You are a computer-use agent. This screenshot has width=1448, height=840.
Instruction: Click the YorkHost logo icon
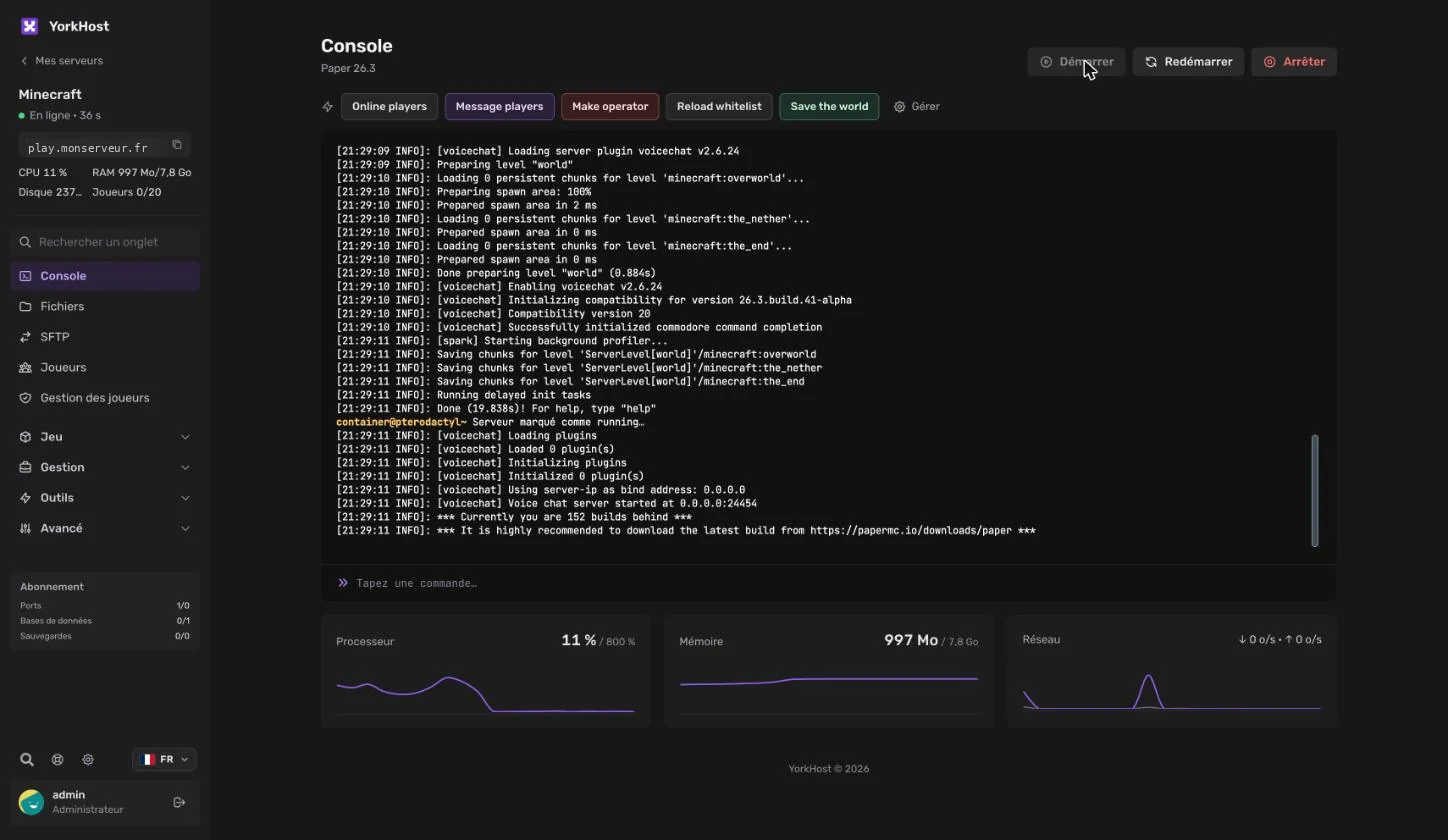29,26
